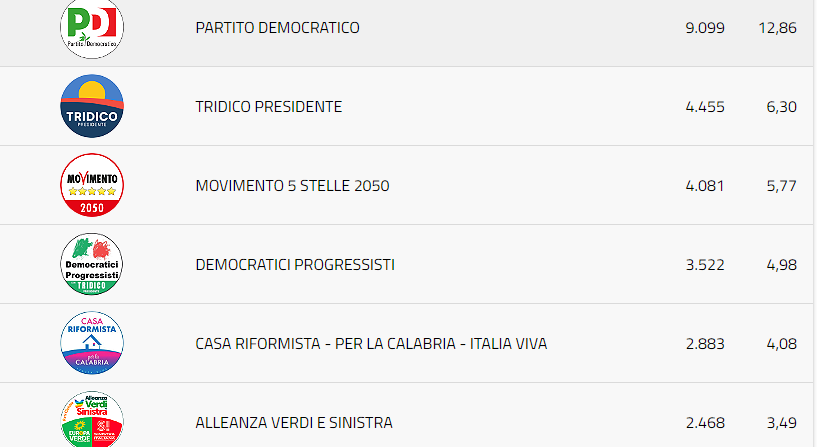
Task: Select the 3,49 percentage value
Action: click(x=781, y=423)
